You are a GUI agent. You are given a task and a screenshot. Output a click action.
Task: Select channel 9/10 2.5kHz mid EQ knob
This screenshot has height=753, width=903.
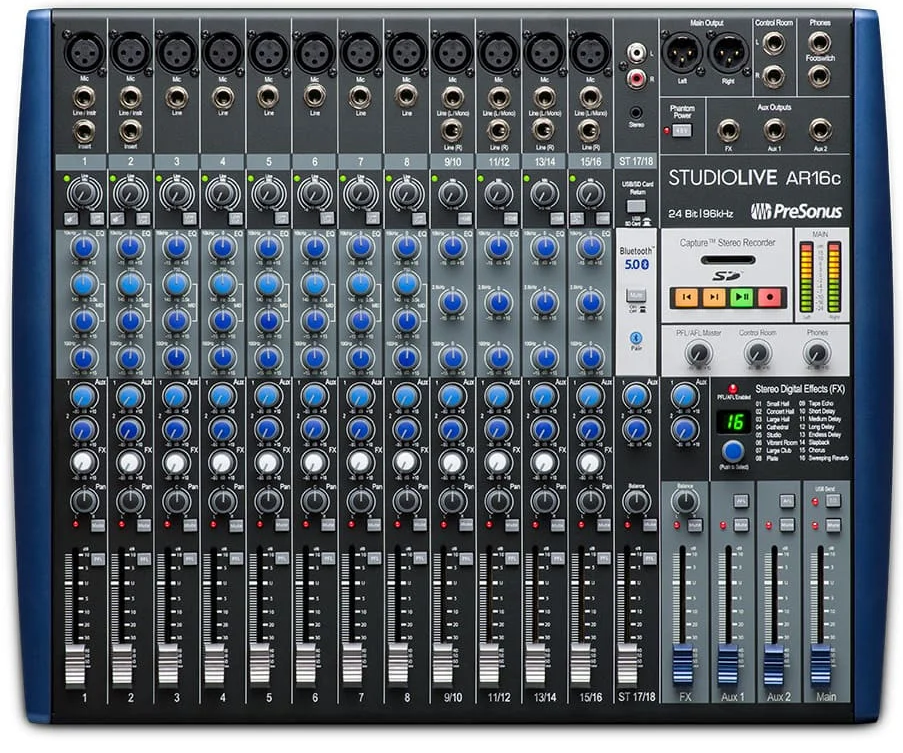coord(453,302)
